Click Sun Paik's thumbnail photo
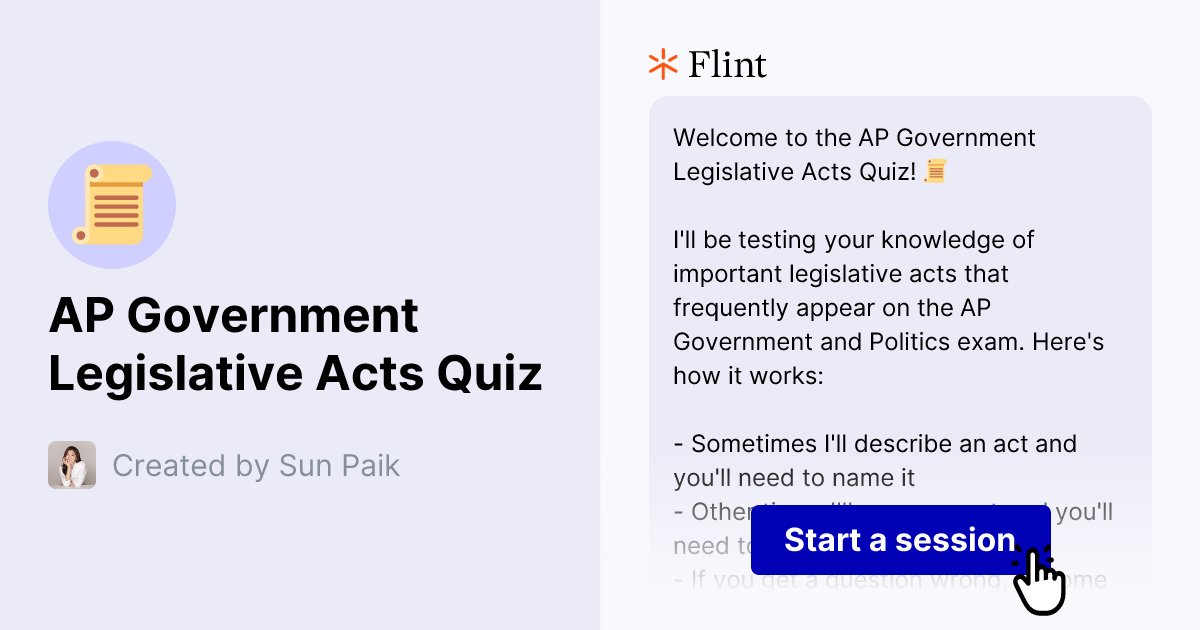 [71, 465]
